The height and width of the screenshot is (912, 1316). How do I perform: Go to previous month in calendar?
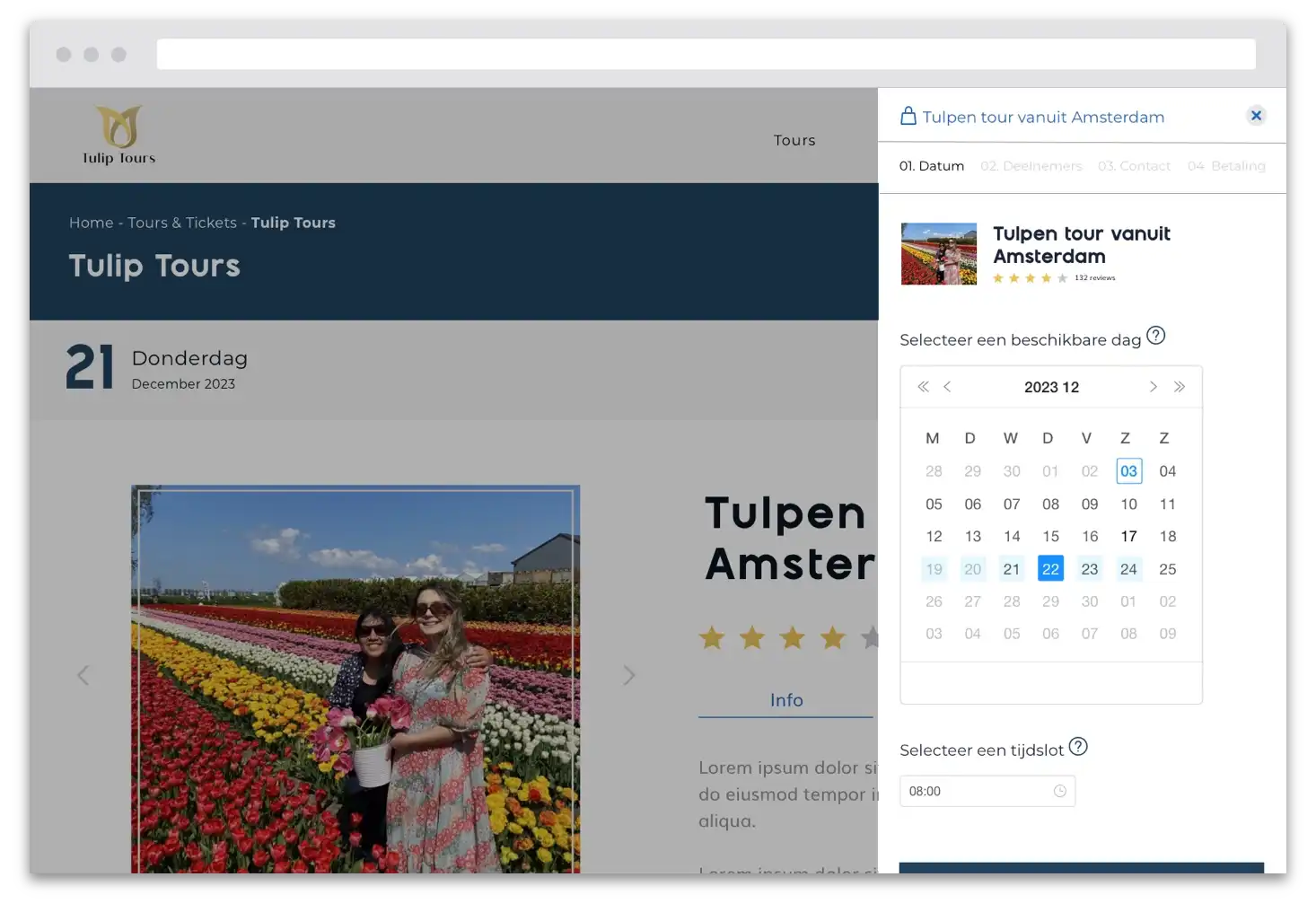coord(947,387)
